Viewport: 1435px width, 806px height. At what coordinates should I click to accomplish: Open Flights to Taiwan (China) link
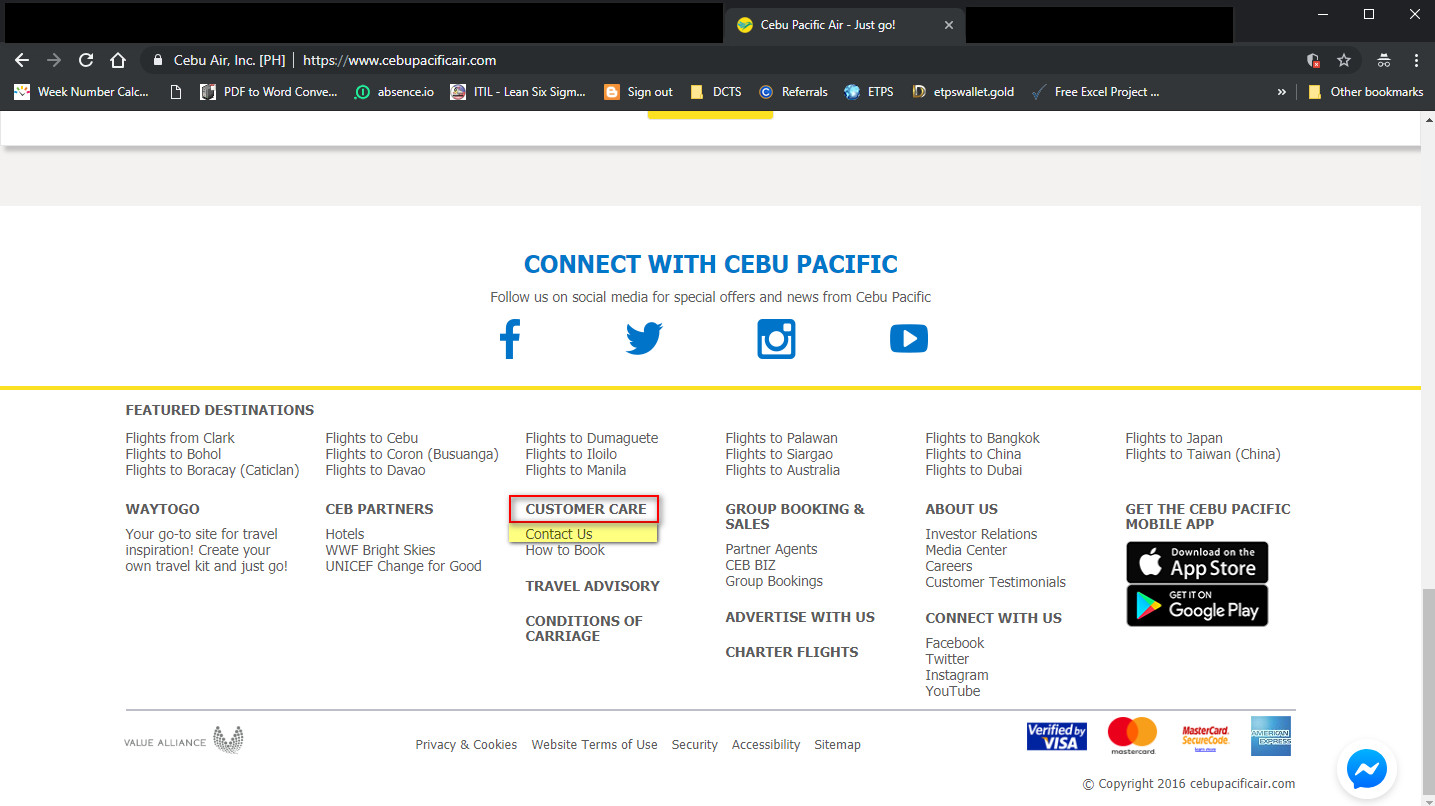(x=1203, y=454)
